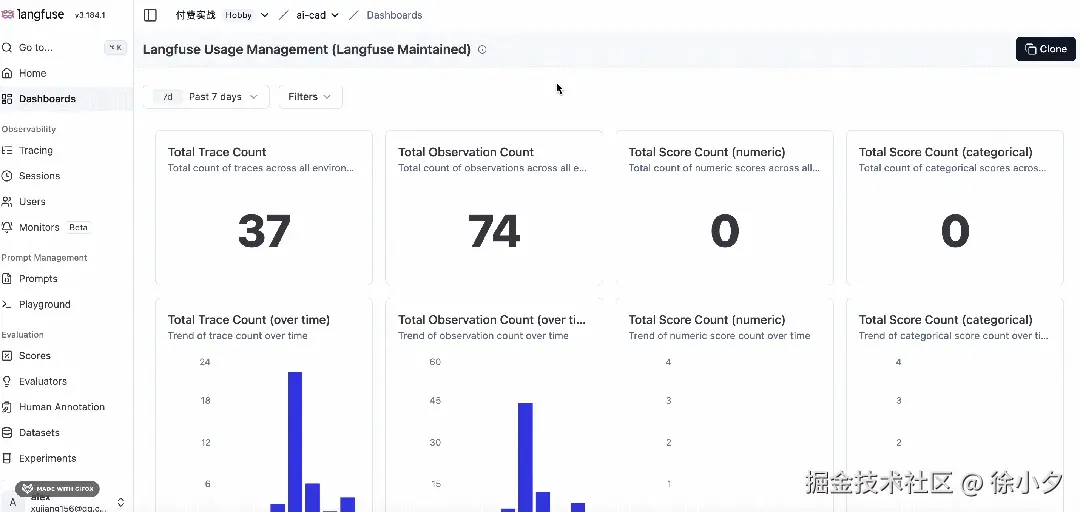Click the Total Trace Count (over time) heading

(249, 320)
